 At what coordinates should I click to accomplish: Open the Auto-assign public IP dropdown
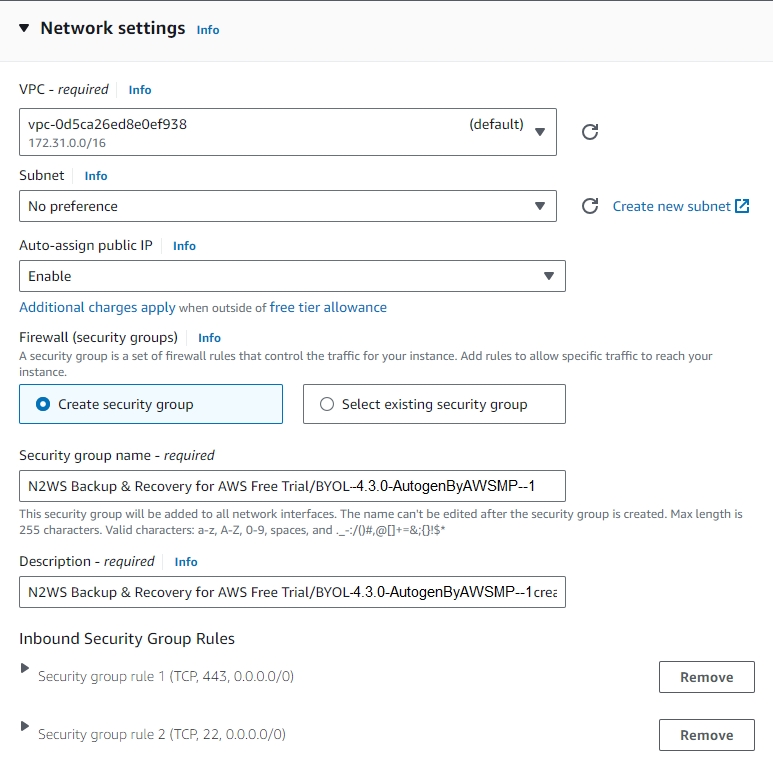click(292, 276)
